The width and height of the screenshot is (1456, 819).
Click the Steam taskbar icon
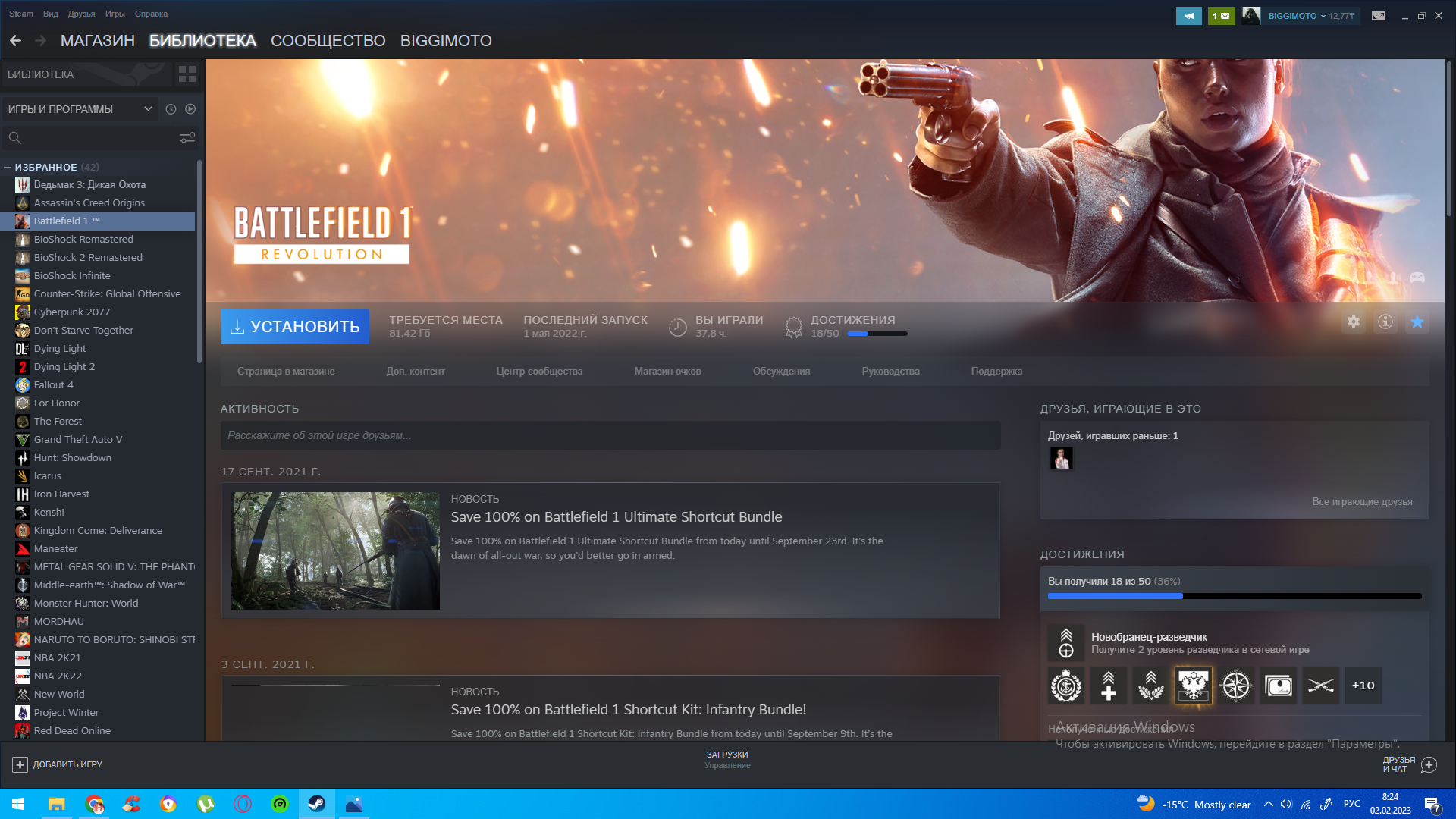pos(317,804)
